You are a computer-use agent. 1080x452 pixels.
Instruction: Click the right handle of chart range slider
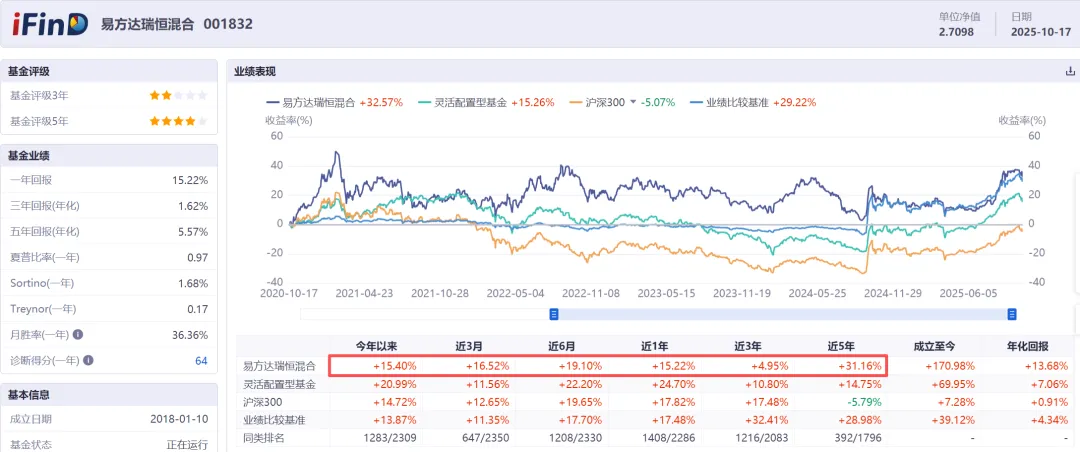(1012, 314)
